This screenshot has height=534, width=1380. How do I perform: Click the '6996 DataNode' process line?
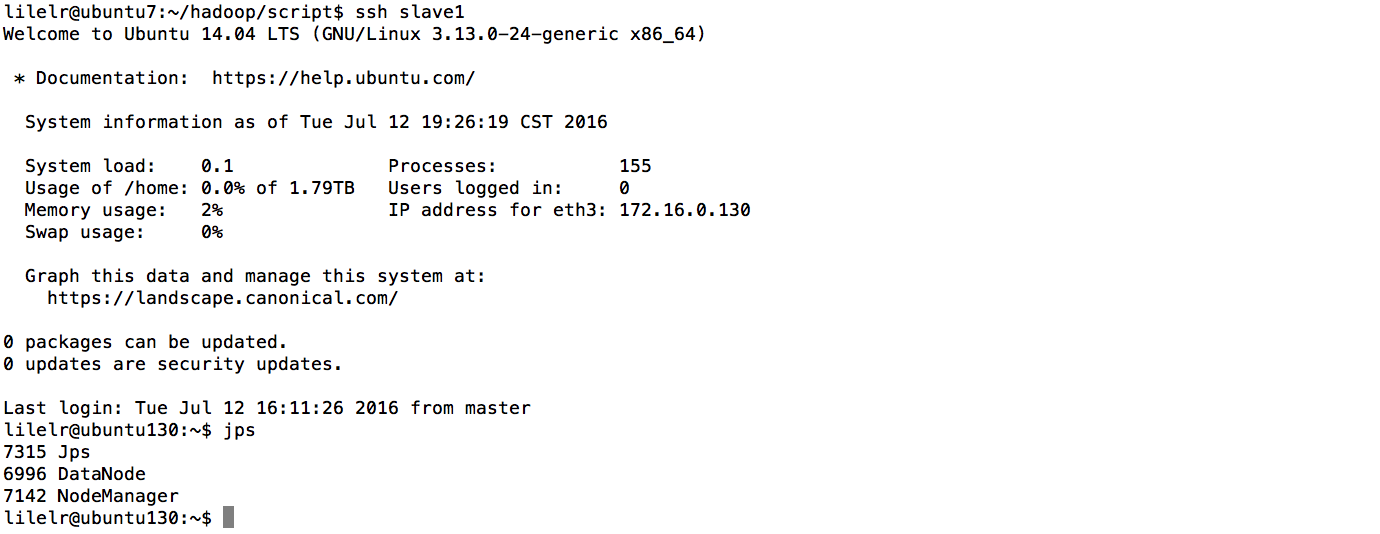(74, 474)
